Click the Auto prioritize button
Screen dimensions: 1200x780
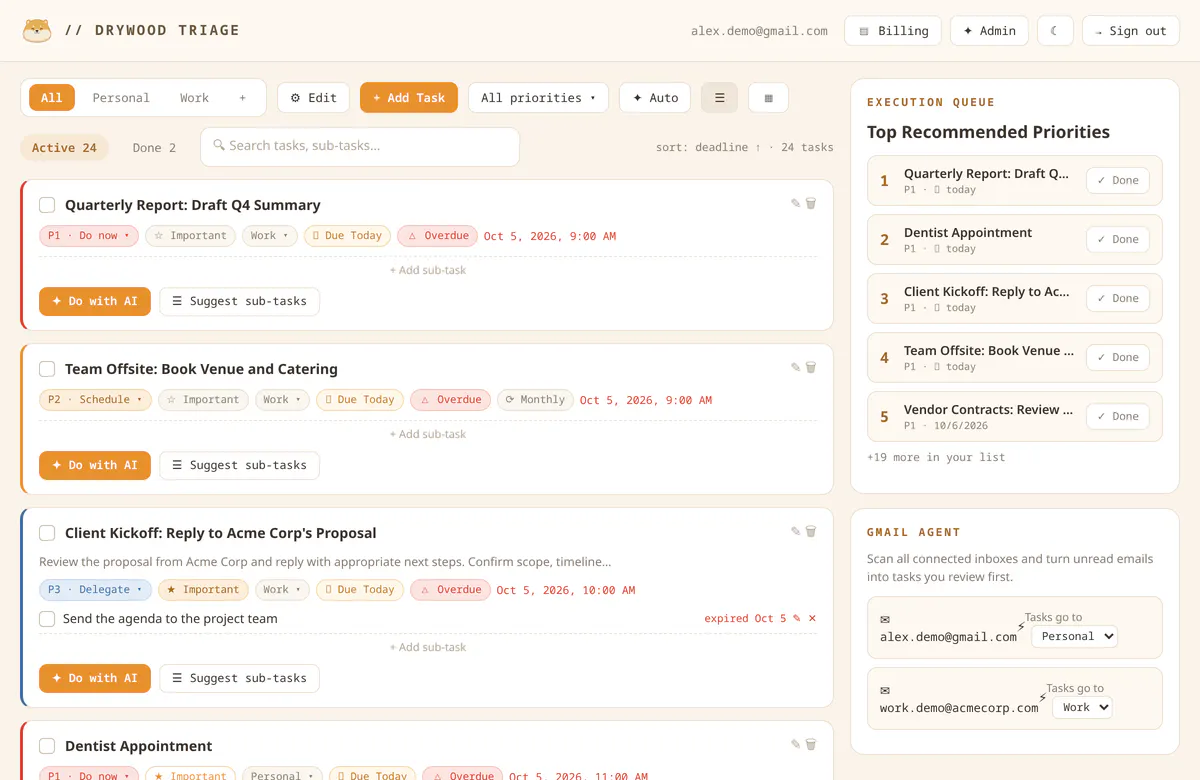click(655, 98)
